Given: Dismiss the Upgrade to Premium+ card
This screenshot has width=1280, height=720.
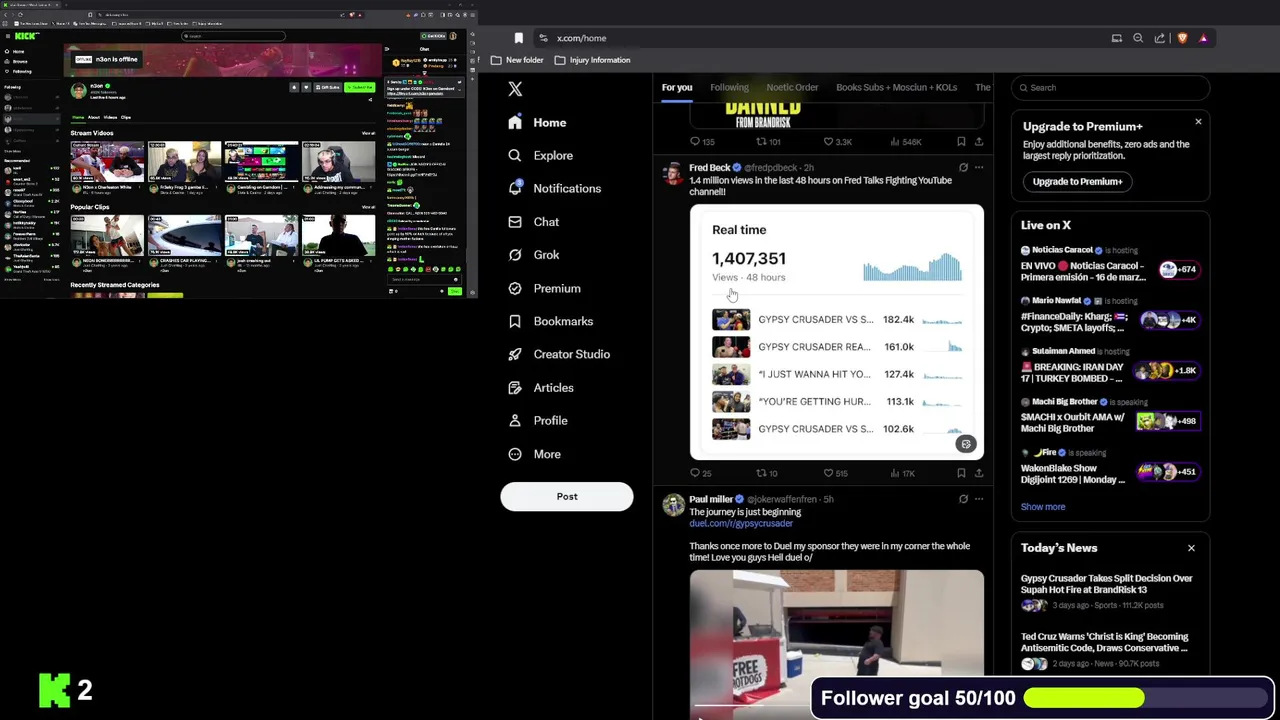Looking at the screenshot, I should pyautogui.click(x=1198, y=122).
